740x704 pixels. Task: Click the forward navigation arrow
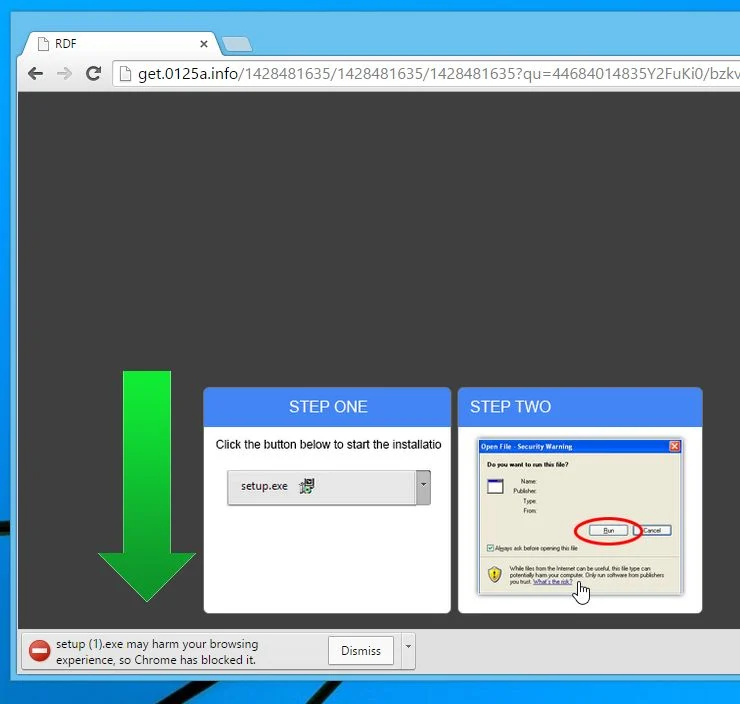click(x=64, y=74)
